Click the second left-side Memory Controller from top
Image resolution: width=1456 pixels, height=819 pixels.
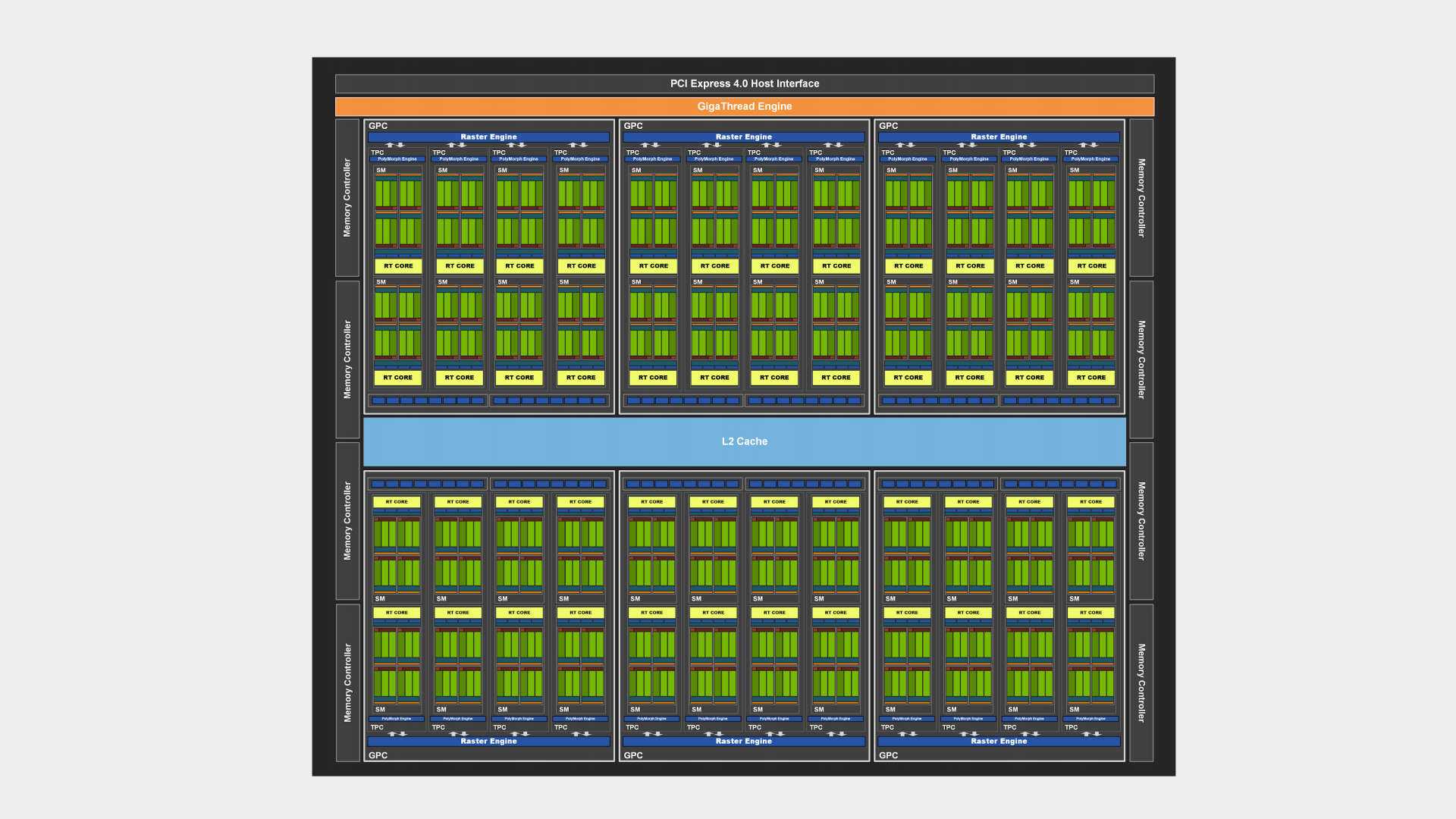(x=347, y=359)
